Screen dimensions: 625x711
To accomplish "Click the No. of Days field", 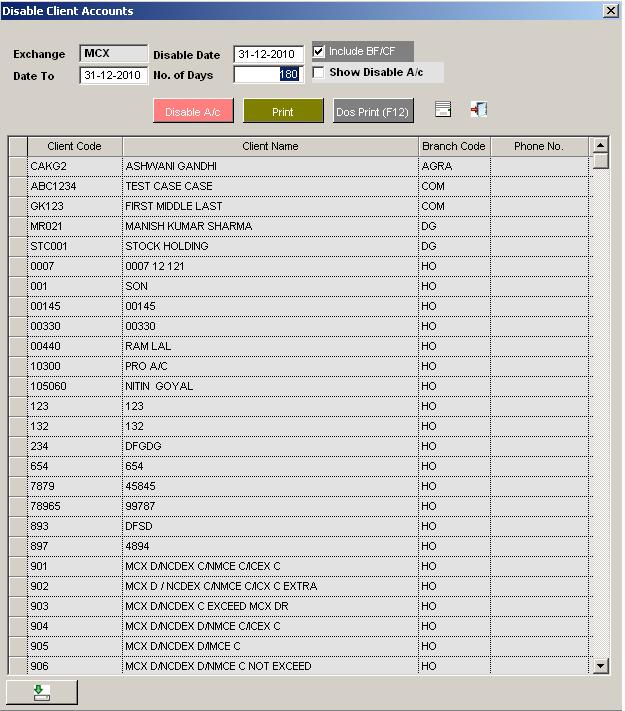I will 267,75.
